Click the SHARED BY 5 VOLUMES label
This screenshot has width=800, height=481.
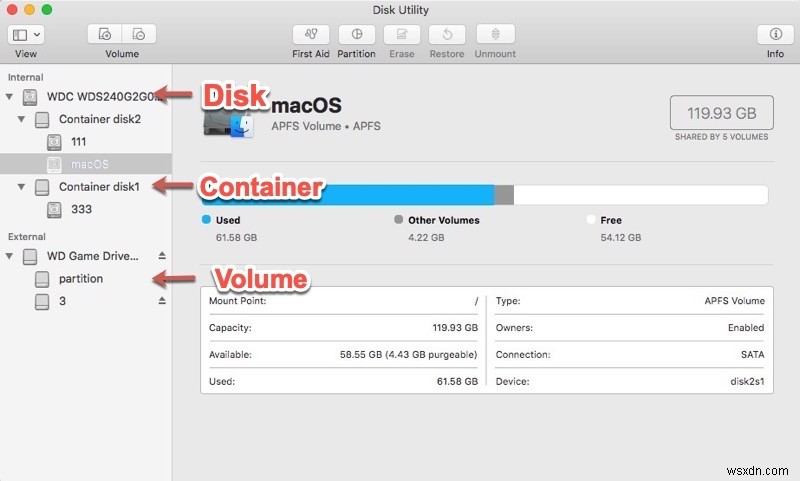coord(721,137)
